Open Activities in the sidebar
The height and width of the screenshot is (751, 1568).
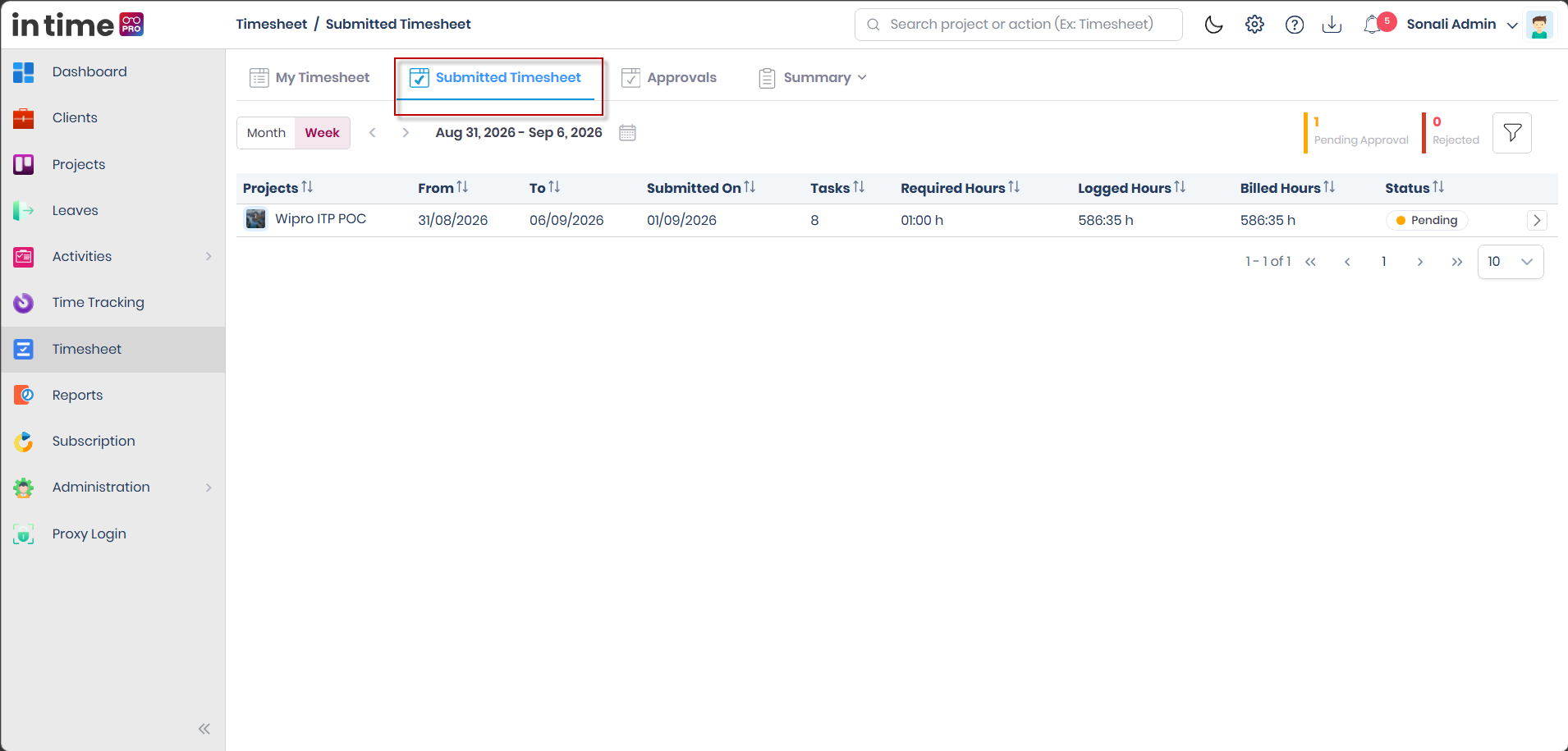coord(112,256)
